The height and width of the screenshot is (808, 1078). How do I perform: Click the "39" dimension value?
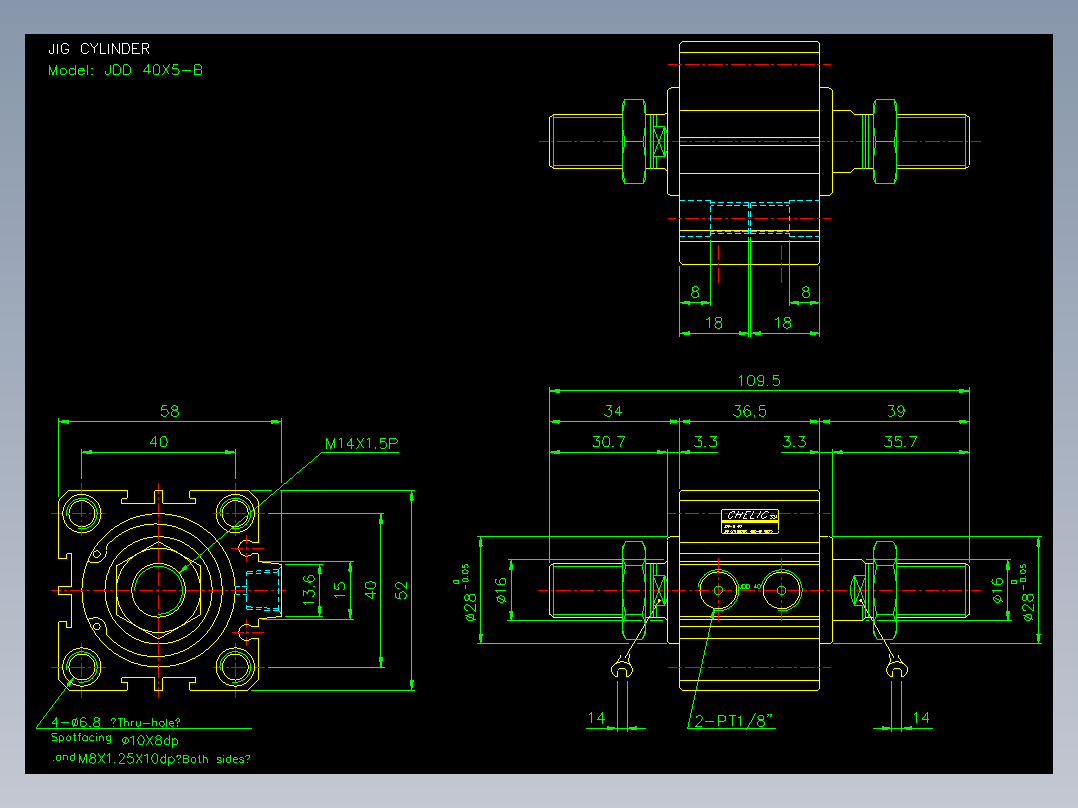click(896, 411)
